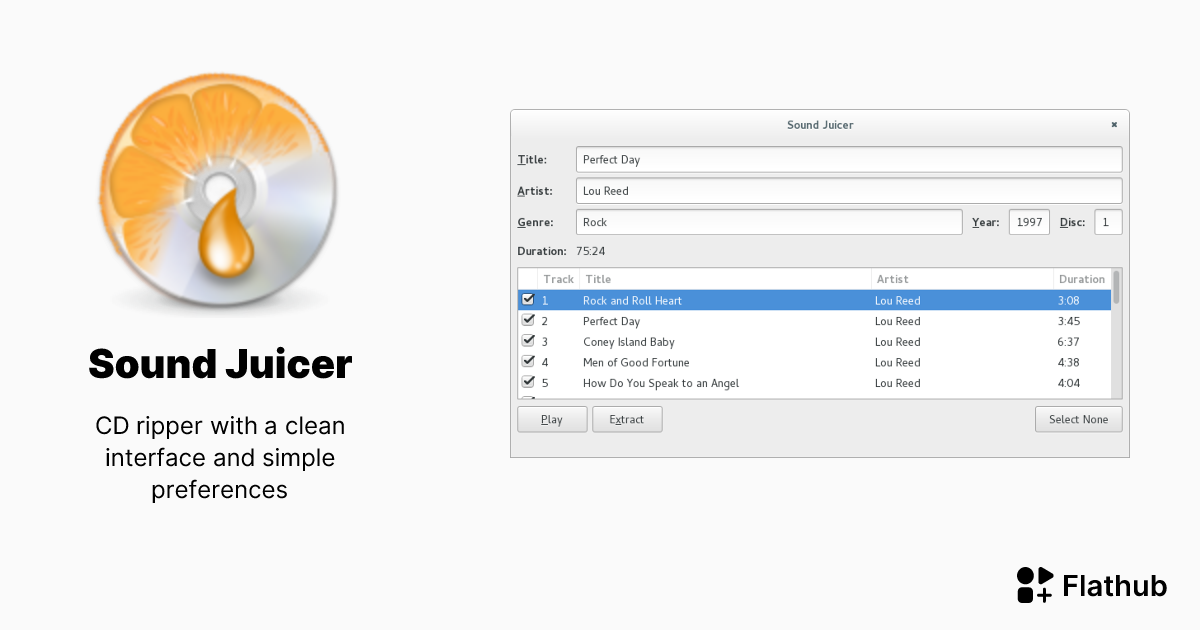The image size is (1200, 630).
Task: Edit the album Title field
Action: click(848, 159)
